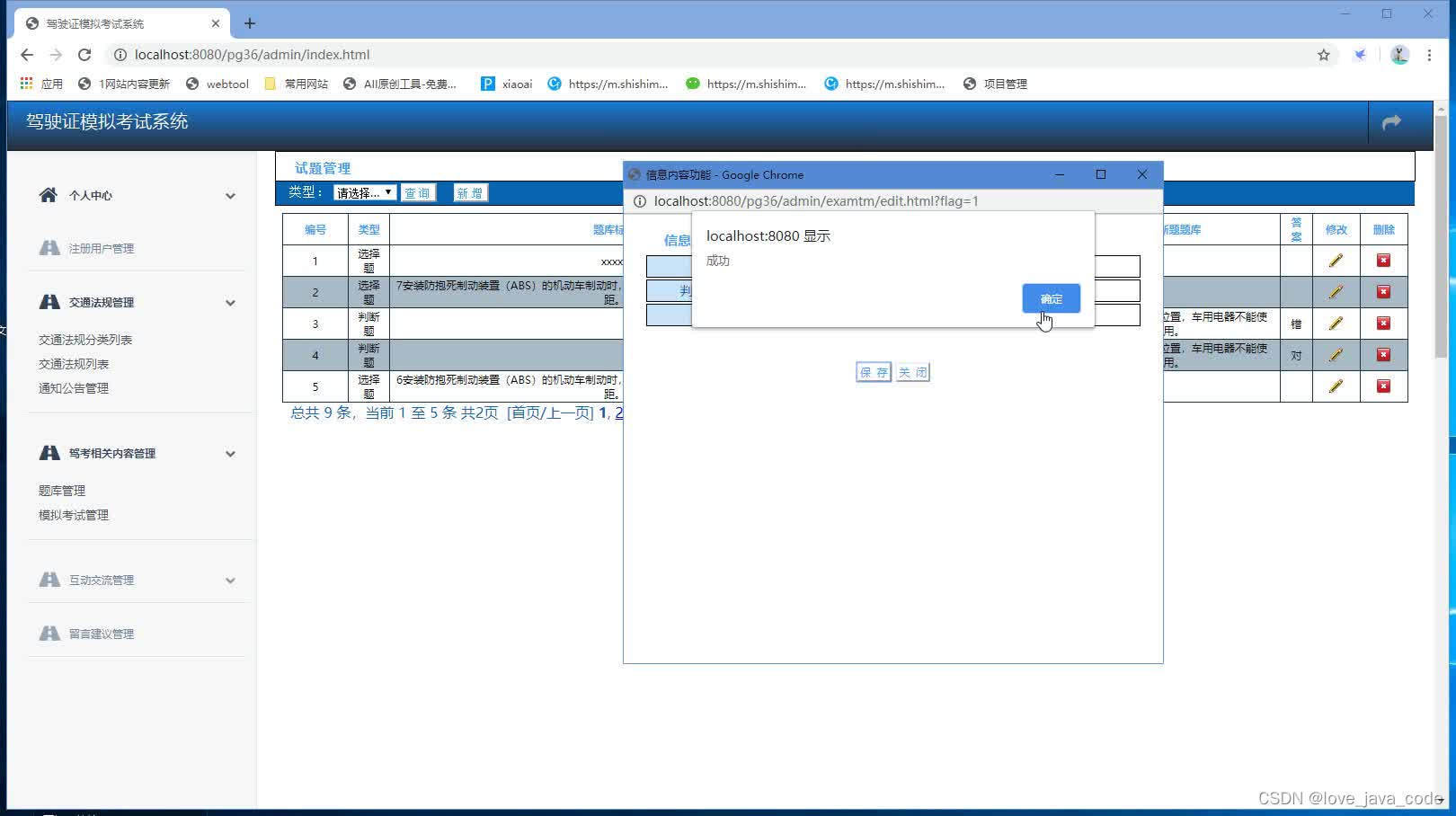Click the 删除 column header
The image size is (1456, 816).
(x=1383, y=229)
